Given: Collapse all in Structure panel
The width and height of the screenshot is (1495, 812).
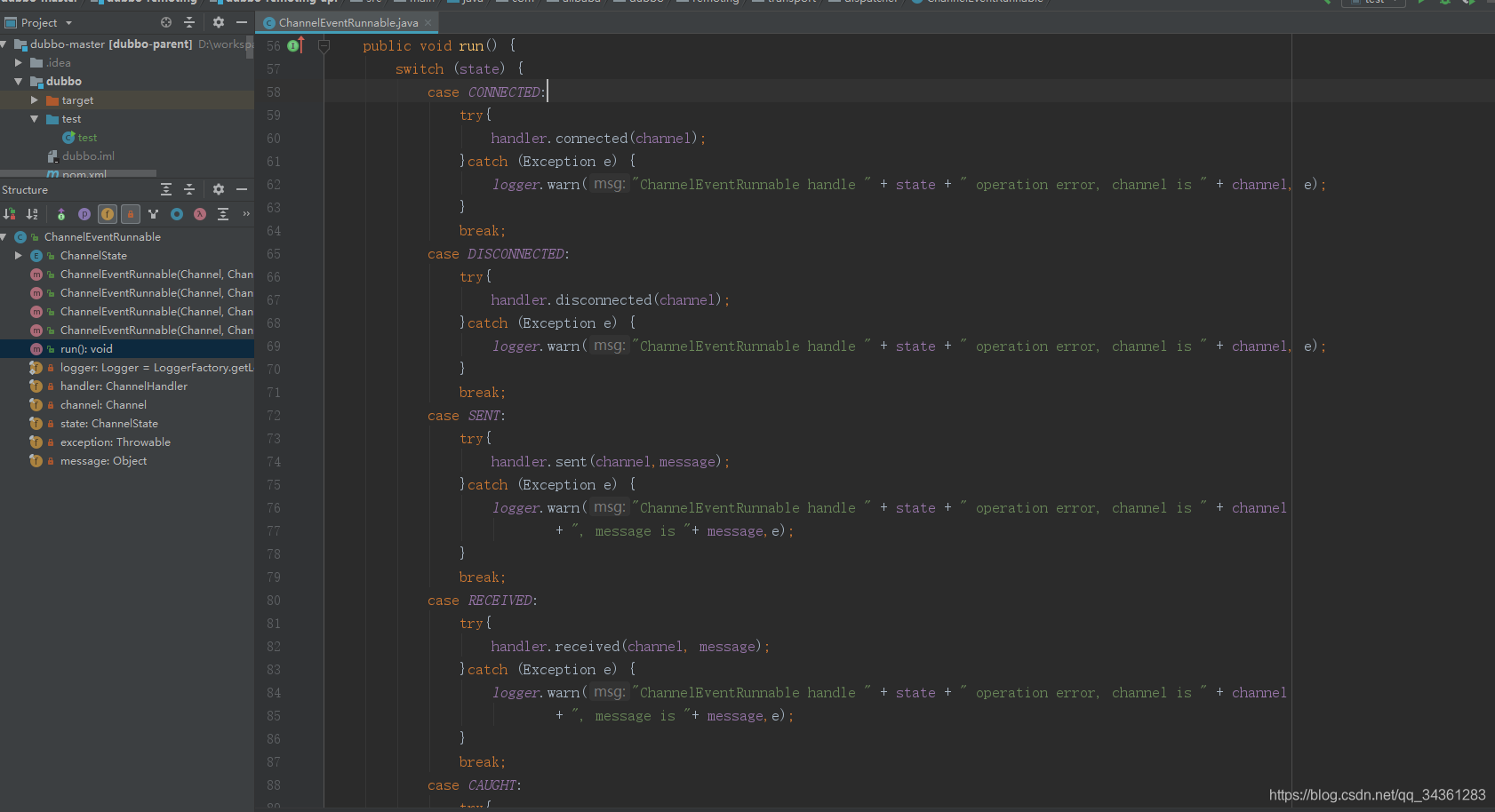Looking at the screenshot, I should pyautogui.click(x=188, y=189).
